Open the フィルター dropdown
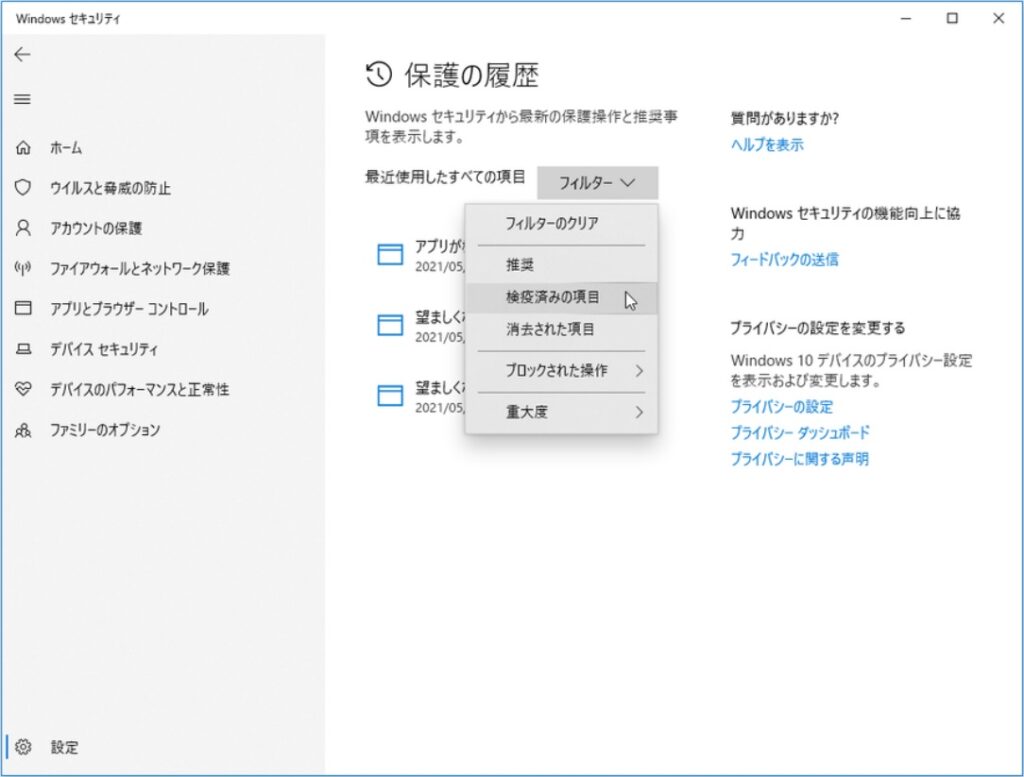Image resolution: width=1024 pixels, height=777 pixels. (x=597, y=183)
